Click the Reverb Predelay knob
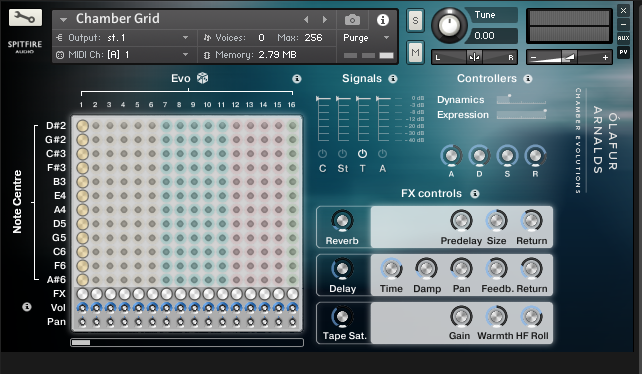The image size is (642, 374). coord(461,221)
